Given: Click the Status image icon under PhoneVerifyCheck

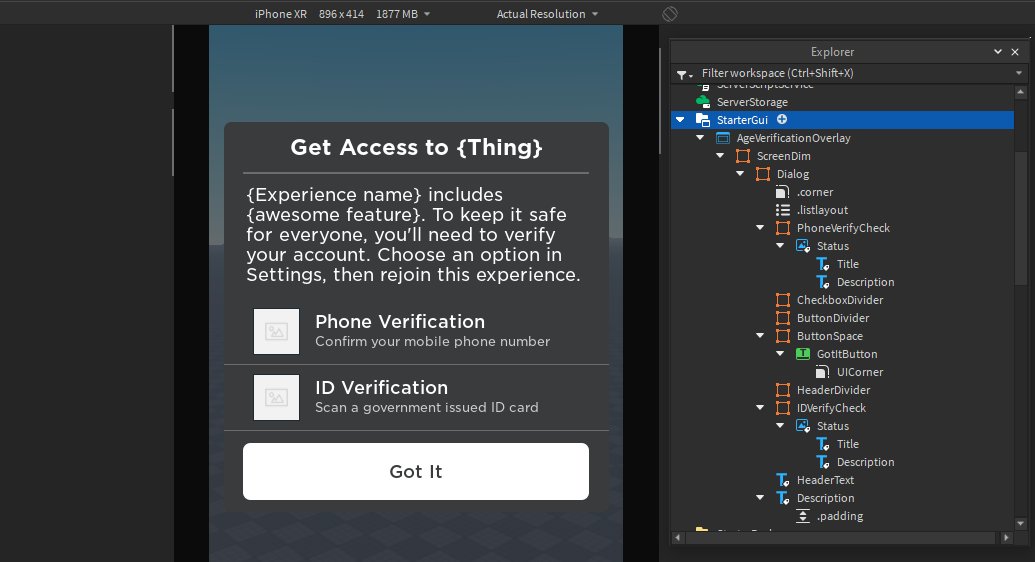Looking at the screenshot, I should tap(803, 246).
